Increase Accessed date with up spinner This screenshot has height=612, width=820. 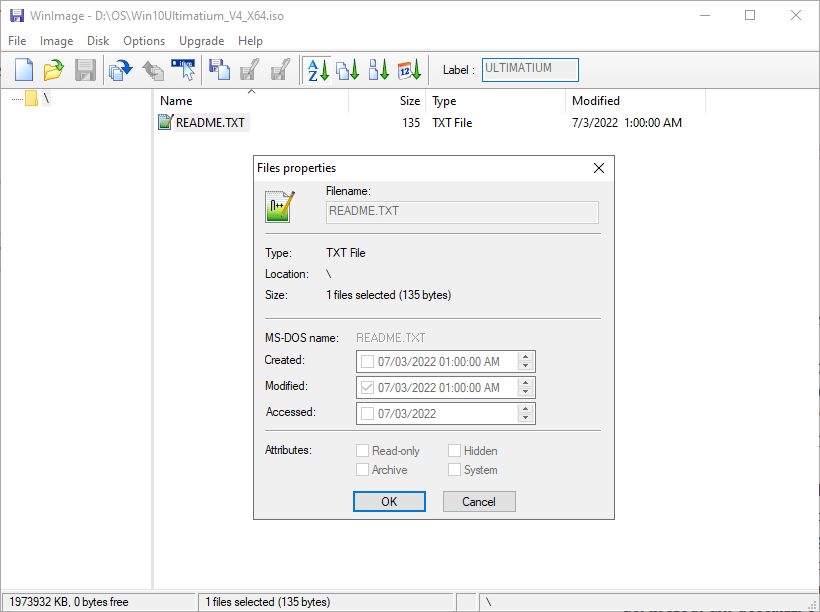point(526,409)
